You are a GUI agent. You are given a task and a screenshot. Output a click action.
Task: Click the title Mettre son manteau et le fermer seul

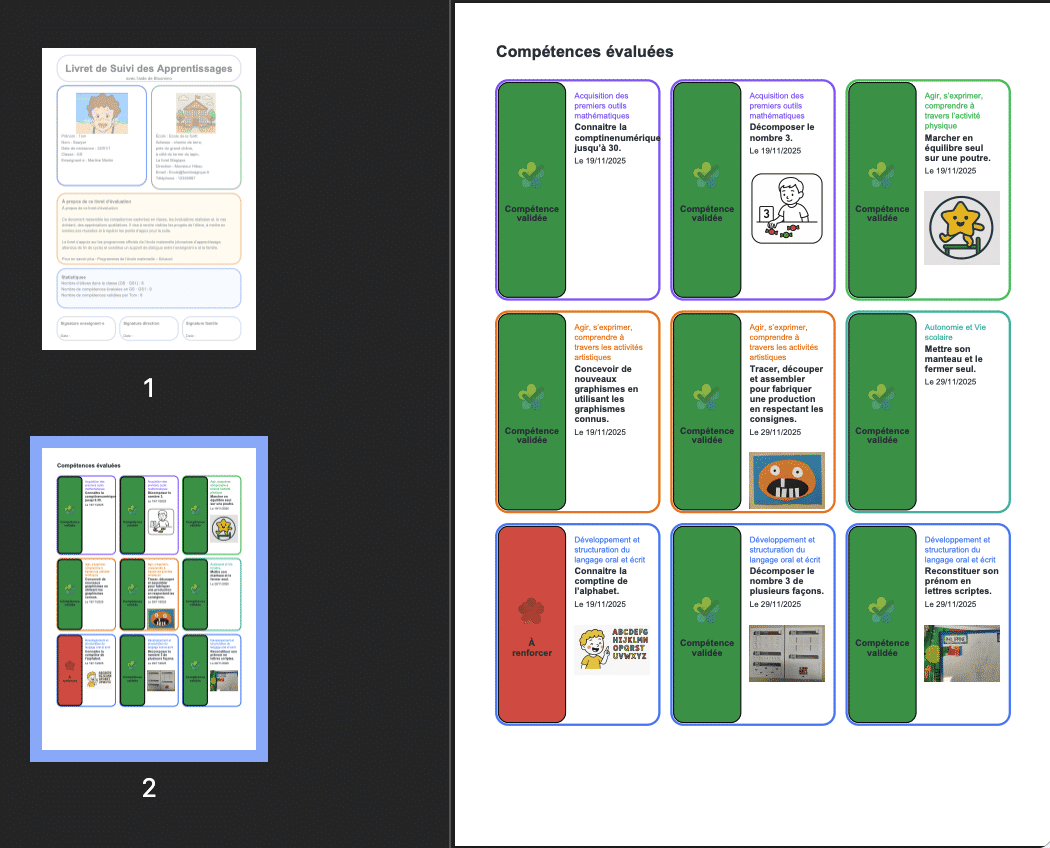point(954,359)
